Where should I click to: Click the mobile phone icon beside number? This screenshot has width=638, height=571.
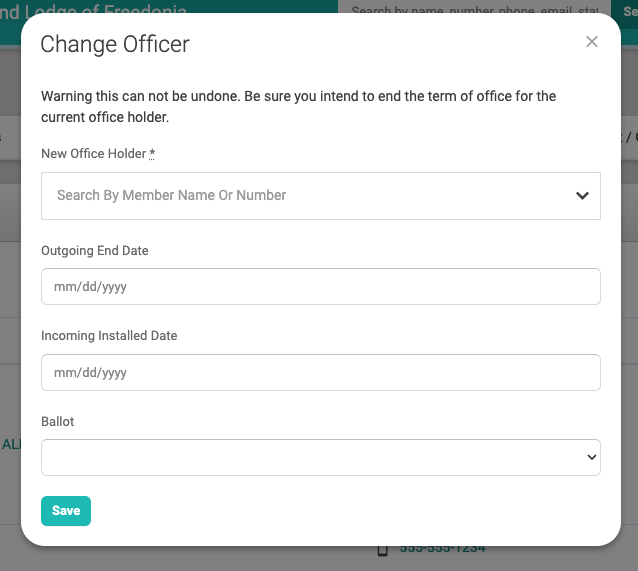[382, 550]
